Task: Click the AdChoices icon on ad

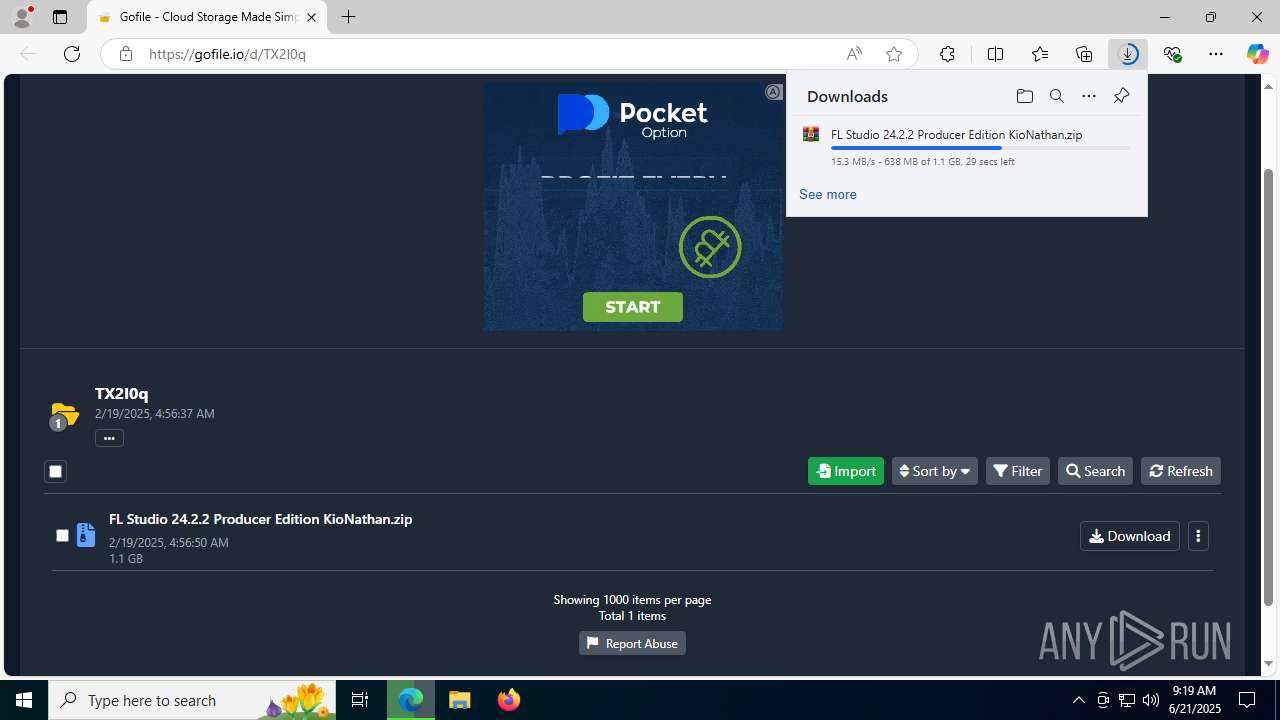Action: (x=773, y=92)
